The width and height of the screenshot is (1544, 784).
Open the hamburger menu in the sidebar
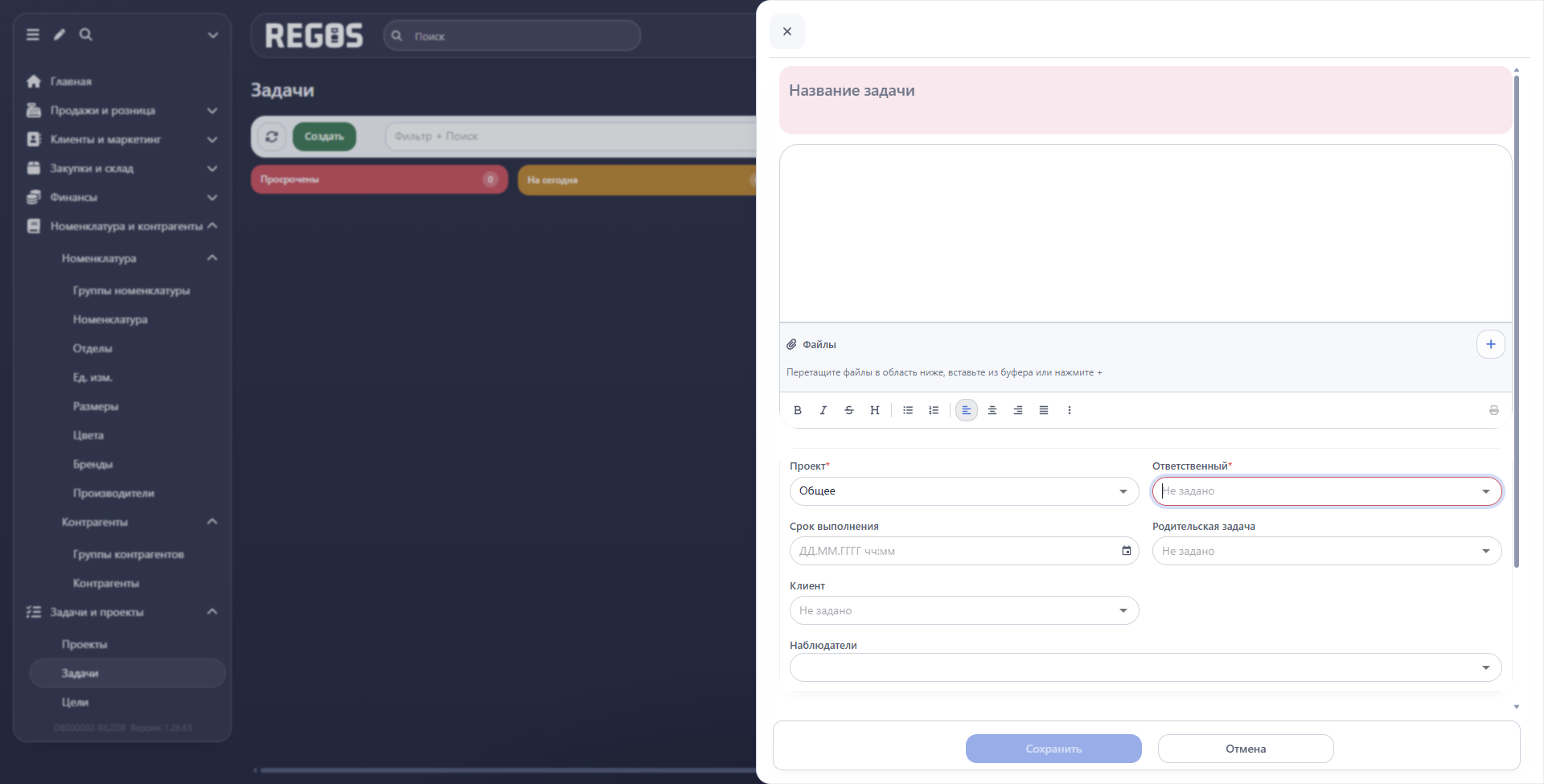33,35
